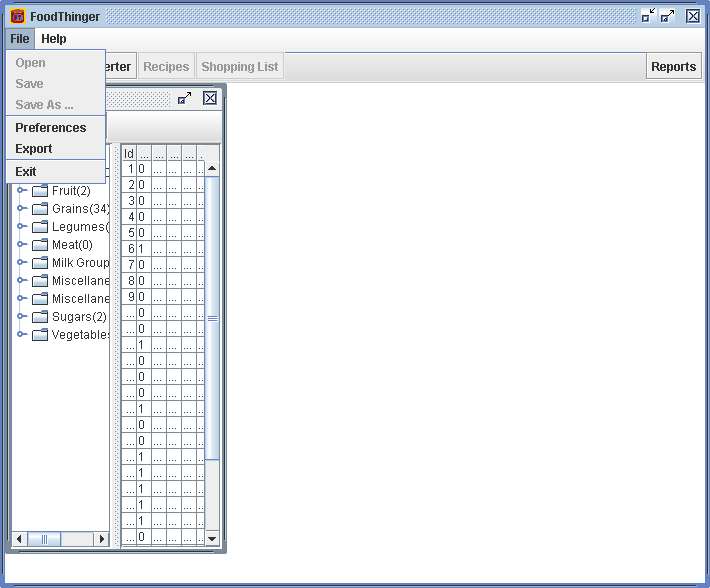This screenshot has height=588, width=710.
Task: Choose Exit from the File menu
Action: pyautogui.click(x=26, y=172)
